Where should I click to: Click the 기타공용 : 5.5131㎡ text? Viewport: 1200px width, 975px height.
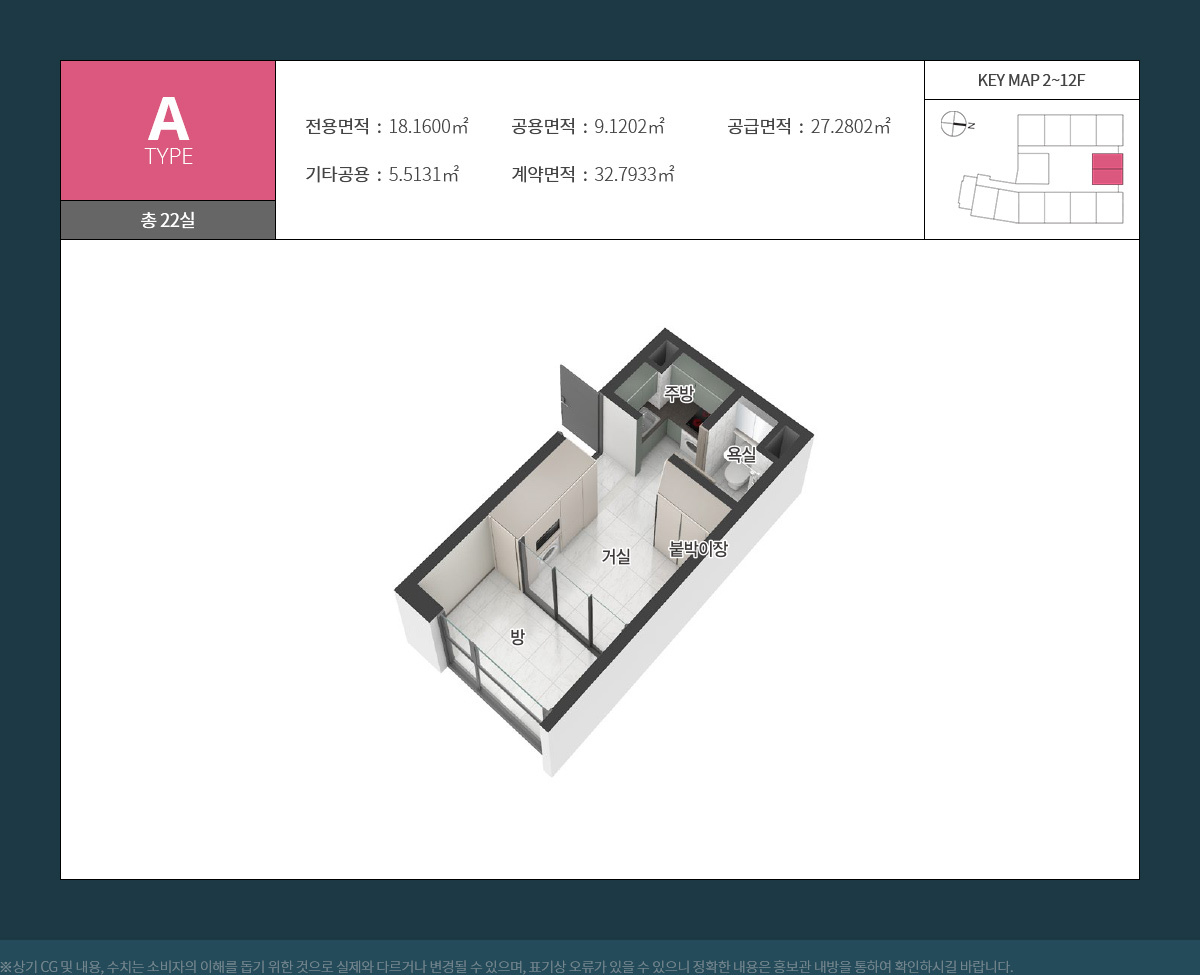382,174
